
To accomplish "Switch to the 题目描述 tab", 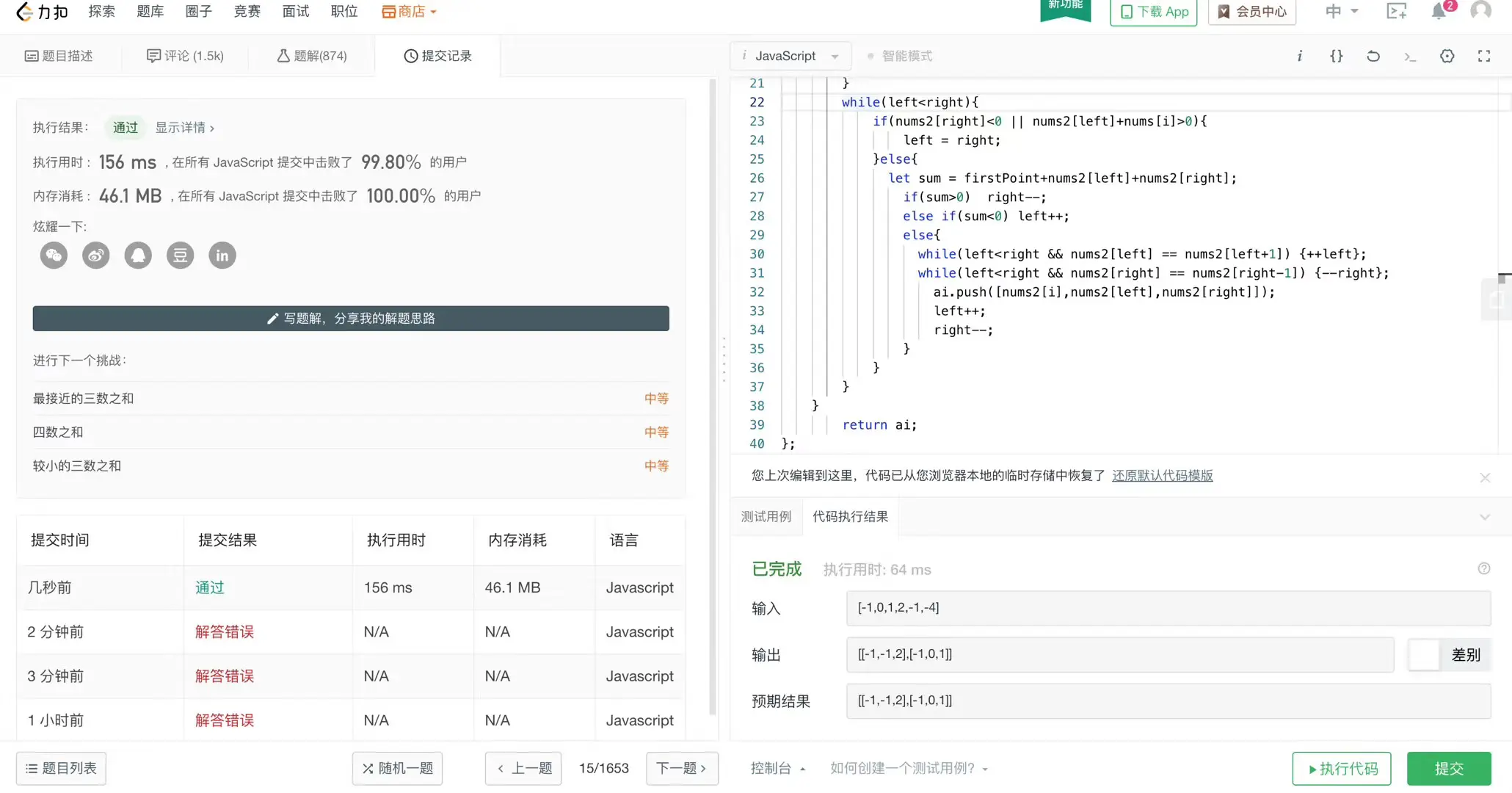I will coord(59,56).
